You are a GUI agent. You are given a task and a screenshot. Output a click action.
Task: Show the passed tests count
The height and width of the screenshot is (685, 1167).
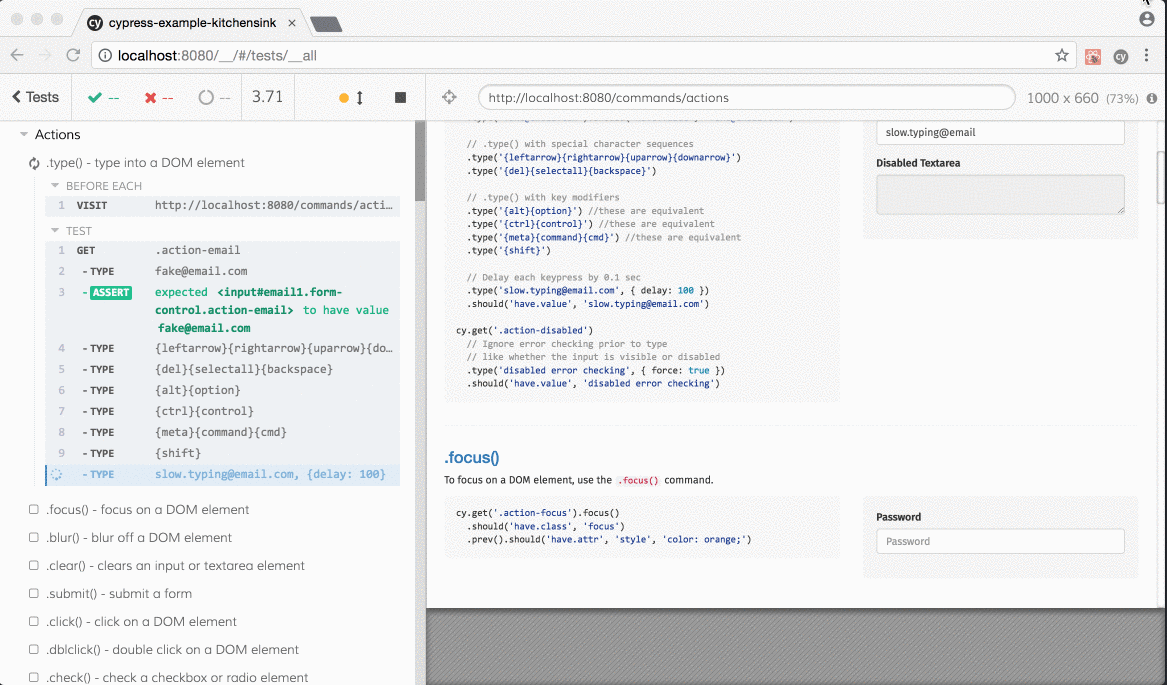(x=103, y=98)
